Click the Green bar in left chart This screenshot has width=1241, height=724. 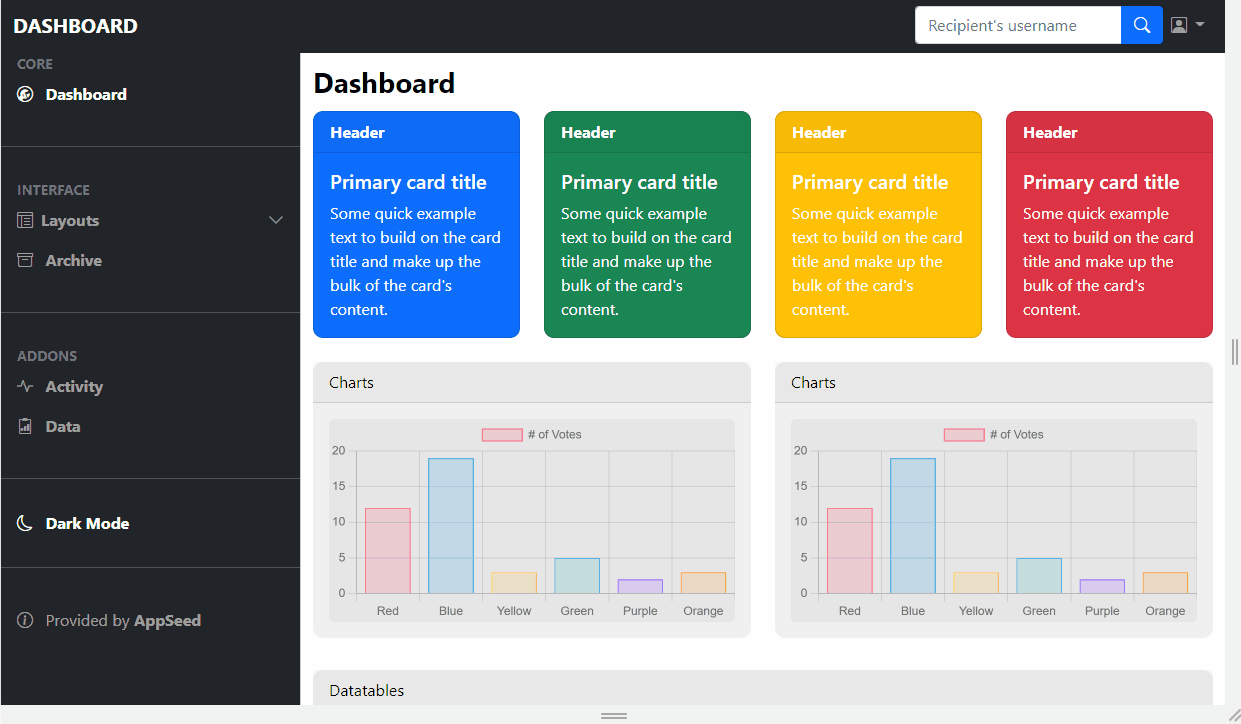click(577, 576)
